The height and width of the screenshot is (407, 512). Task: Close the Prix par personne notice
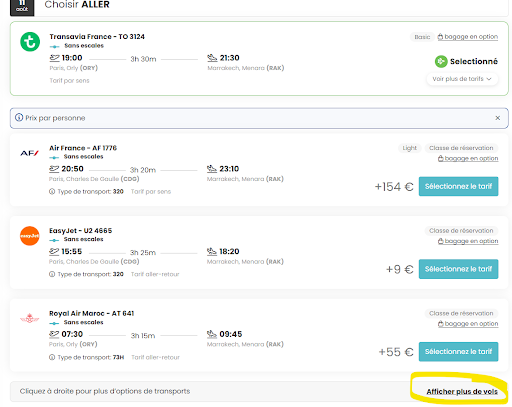tap(497, 118)
